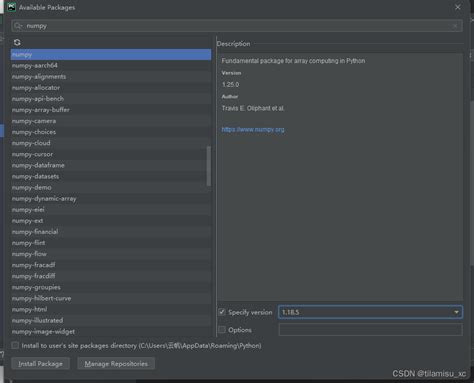
Task: Click the 1.18.5 version combo box
Action: click(x=370, y=312)
